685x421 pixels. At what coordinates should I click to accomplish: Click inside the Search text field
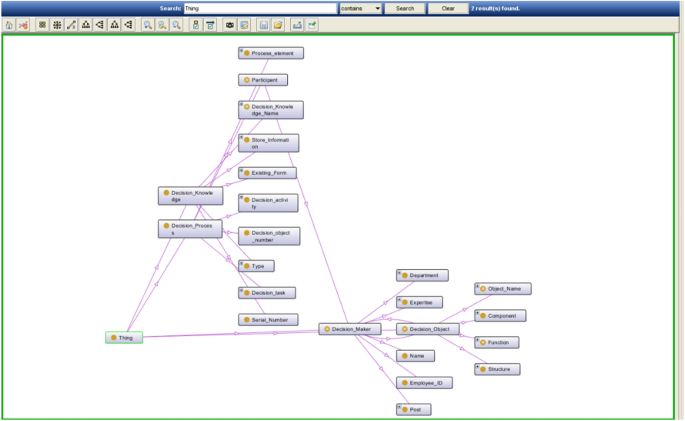(259, 8)
